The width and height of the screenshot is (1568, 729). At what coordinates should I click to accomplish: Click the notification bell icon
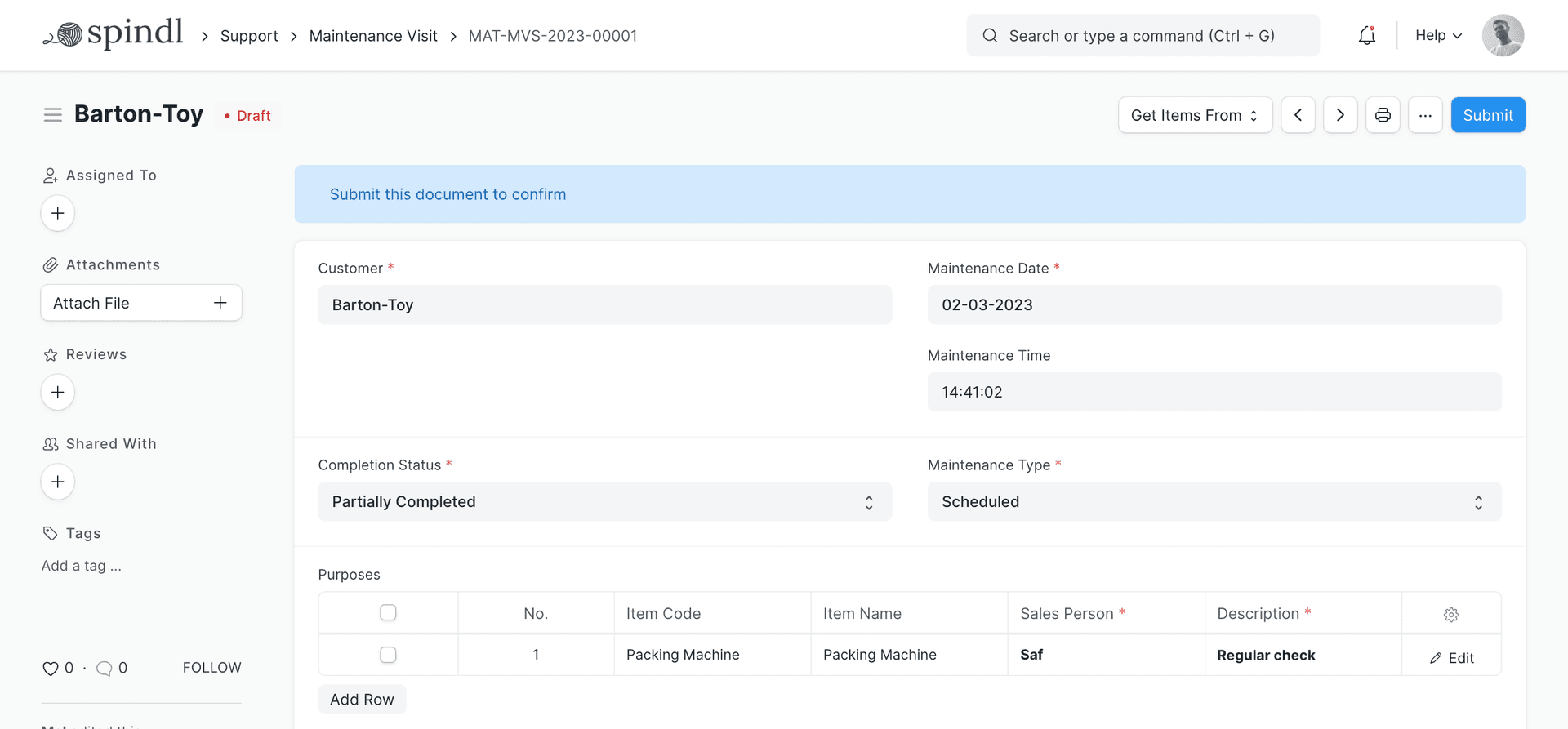pos(1366,35)
